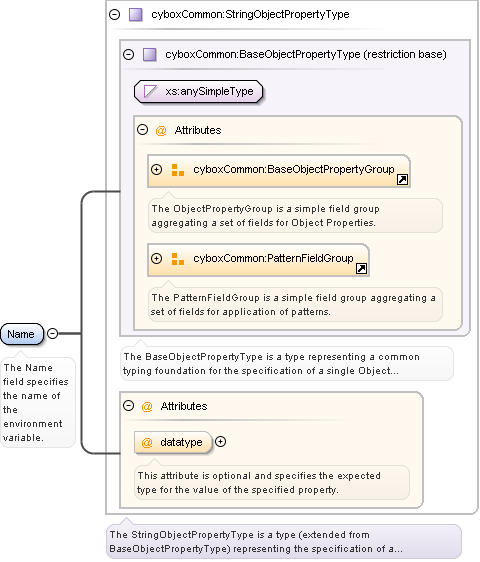The height and width of the screenshot is (562, 480).
Task: Collapse BaseObjectPropertyType restriction base section
Action: [x=128, y=54]
